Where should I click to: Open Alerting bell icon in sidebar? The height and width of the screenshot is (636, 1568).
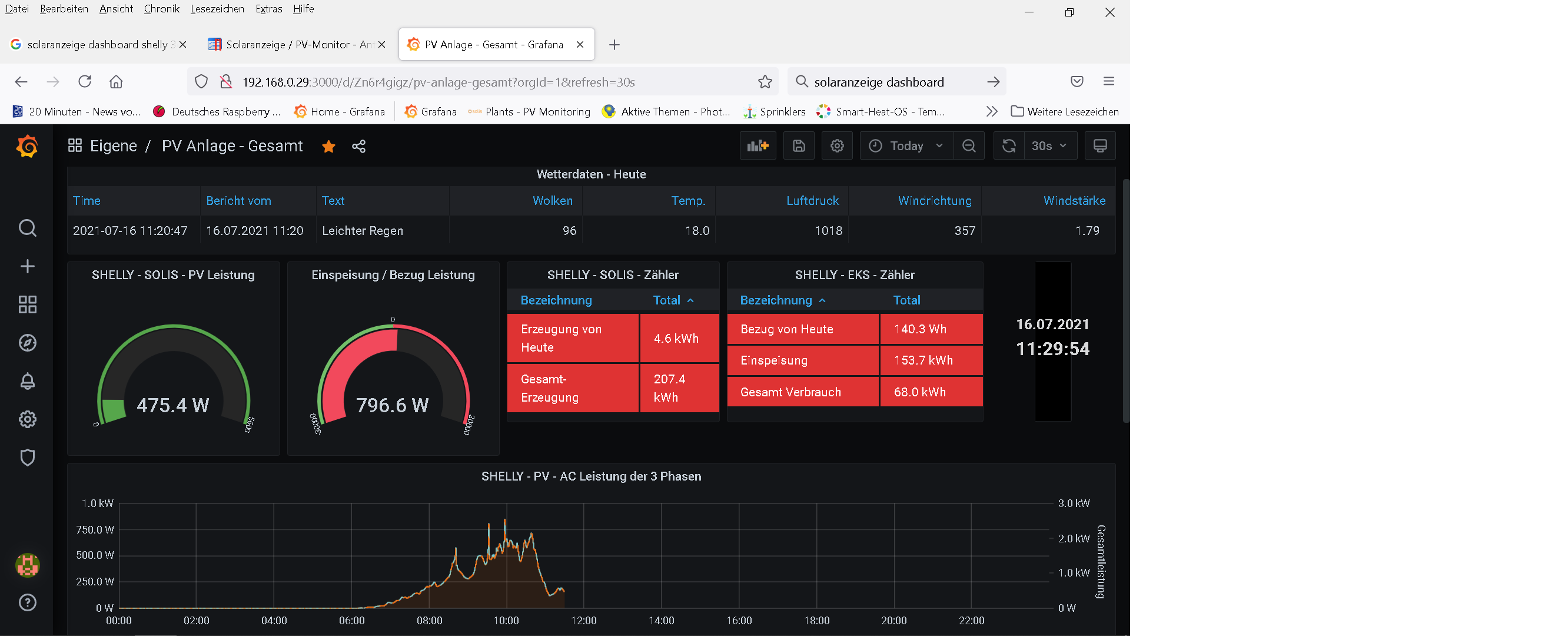[x=28, y=382]
